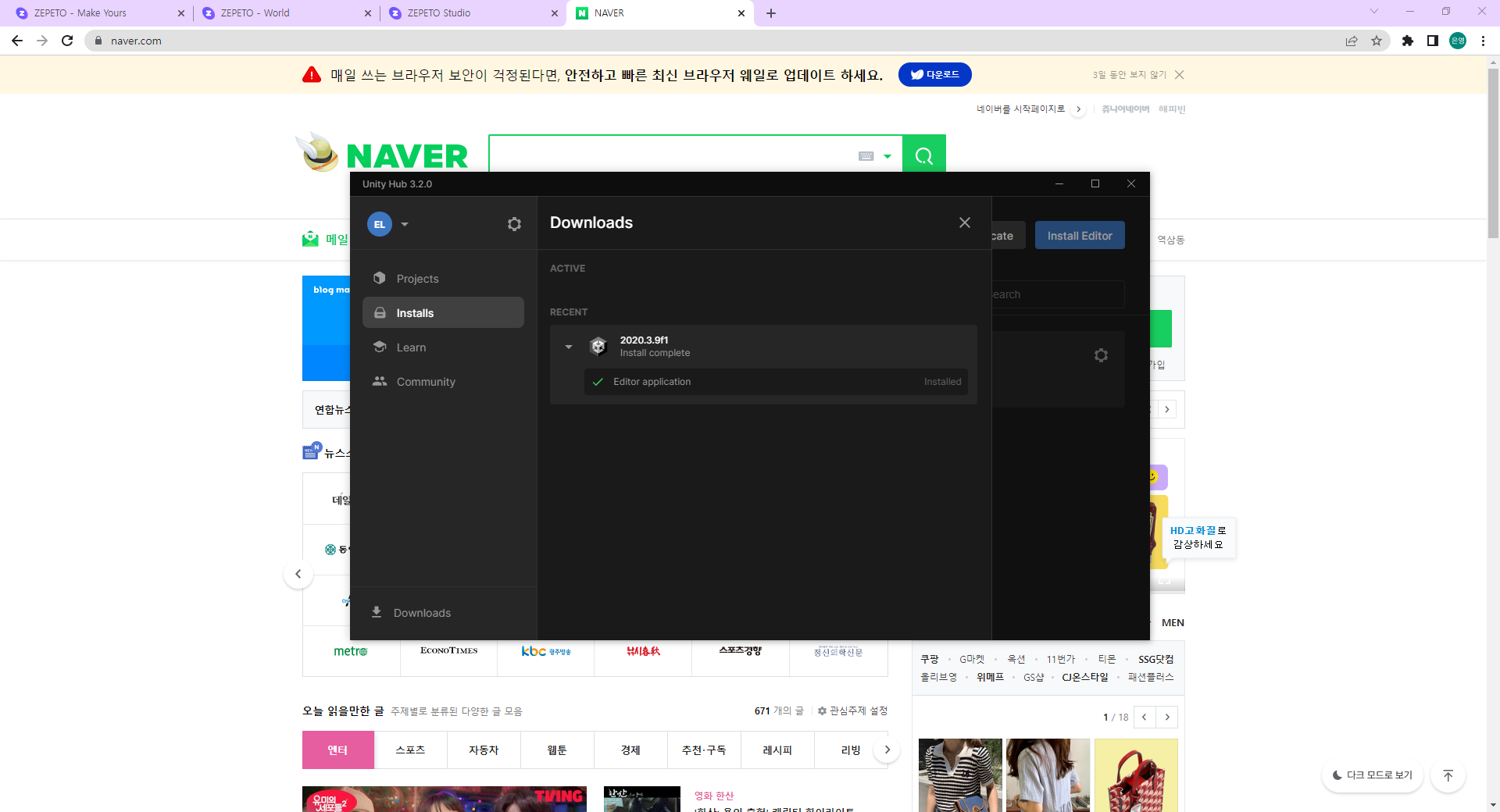Open the browser extensions puzzle icon

click(1408, 41)
